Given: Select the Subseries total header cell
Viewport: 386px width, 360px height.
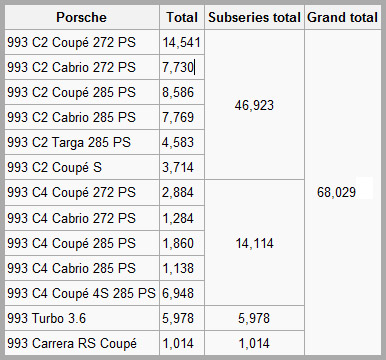Looking at the screenshot, I should tap(254, 17).
